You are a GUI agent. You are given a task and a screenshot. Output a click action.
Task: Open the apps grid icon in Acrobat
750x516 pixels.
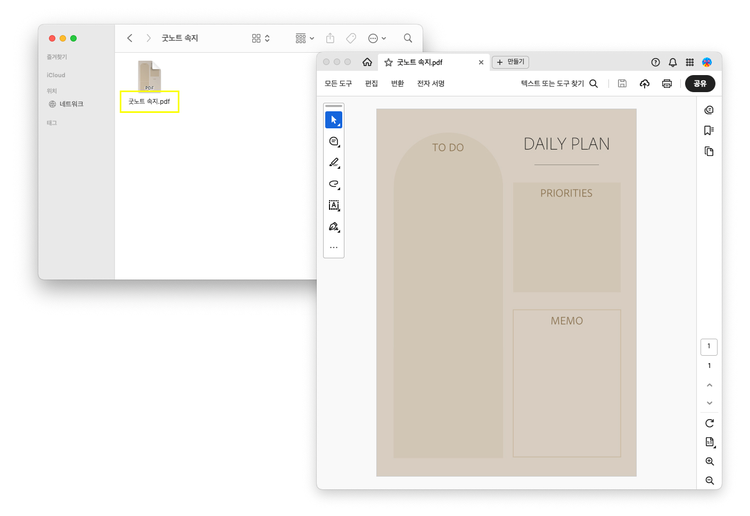click(690, 62)
